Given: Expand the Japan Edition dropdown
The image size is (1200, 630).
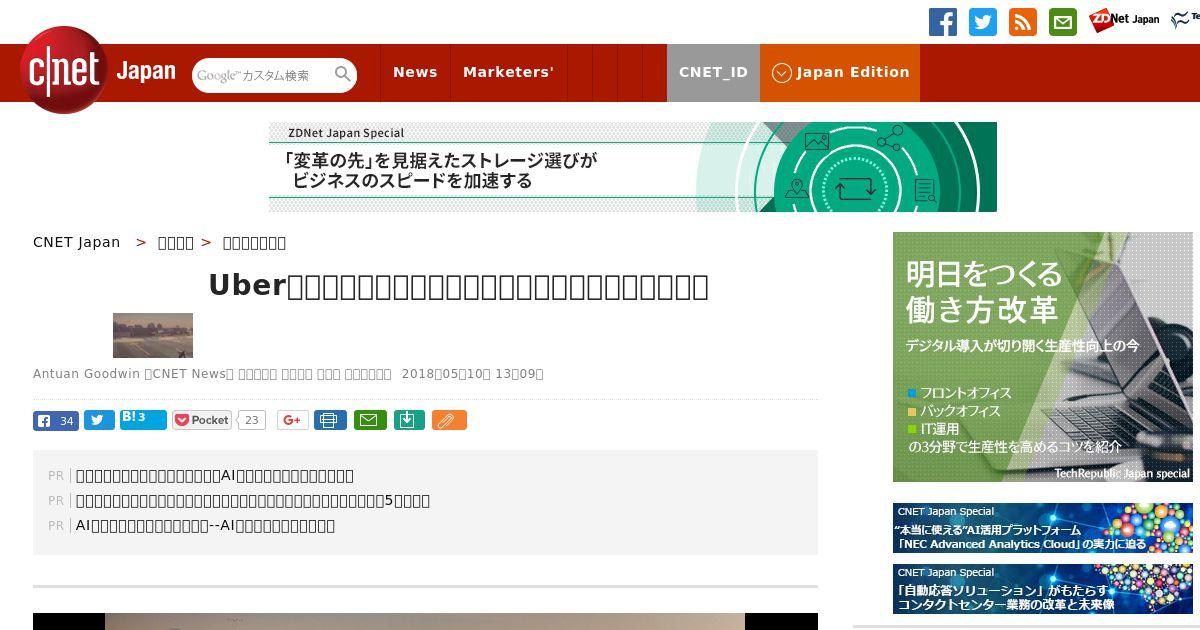Looking at the screenshot, I should tap(840, 72).
